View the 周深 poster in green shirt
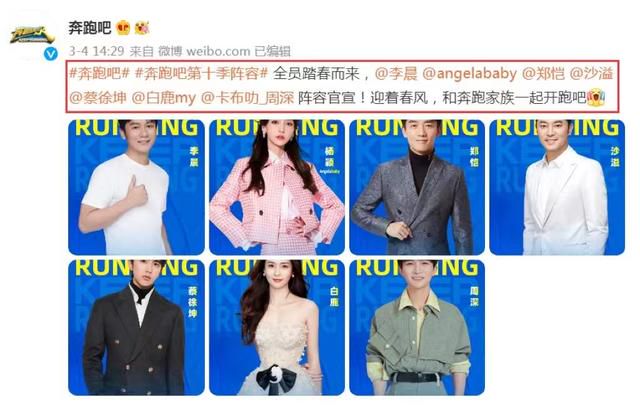This screenshot has height=414, width=640. 417,327
